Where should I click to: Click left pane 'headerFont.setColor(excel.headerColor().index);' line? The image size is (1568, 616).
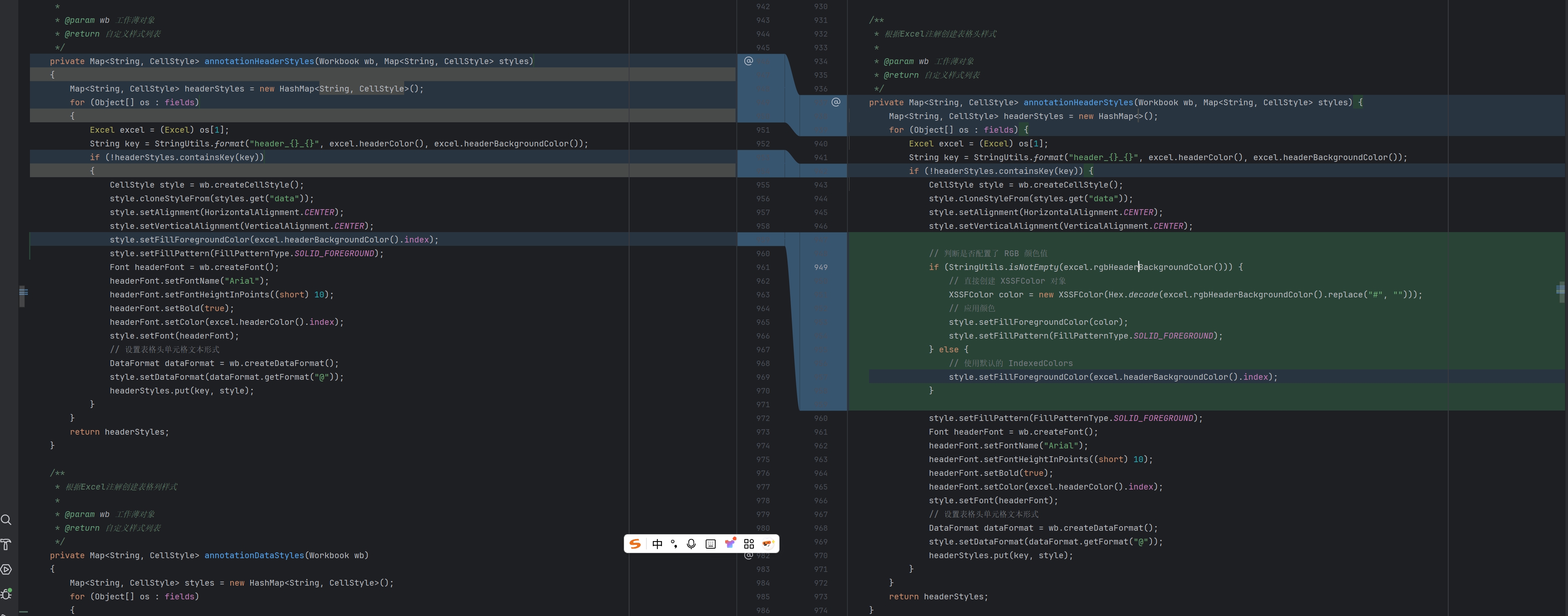[x=227, y=322]
